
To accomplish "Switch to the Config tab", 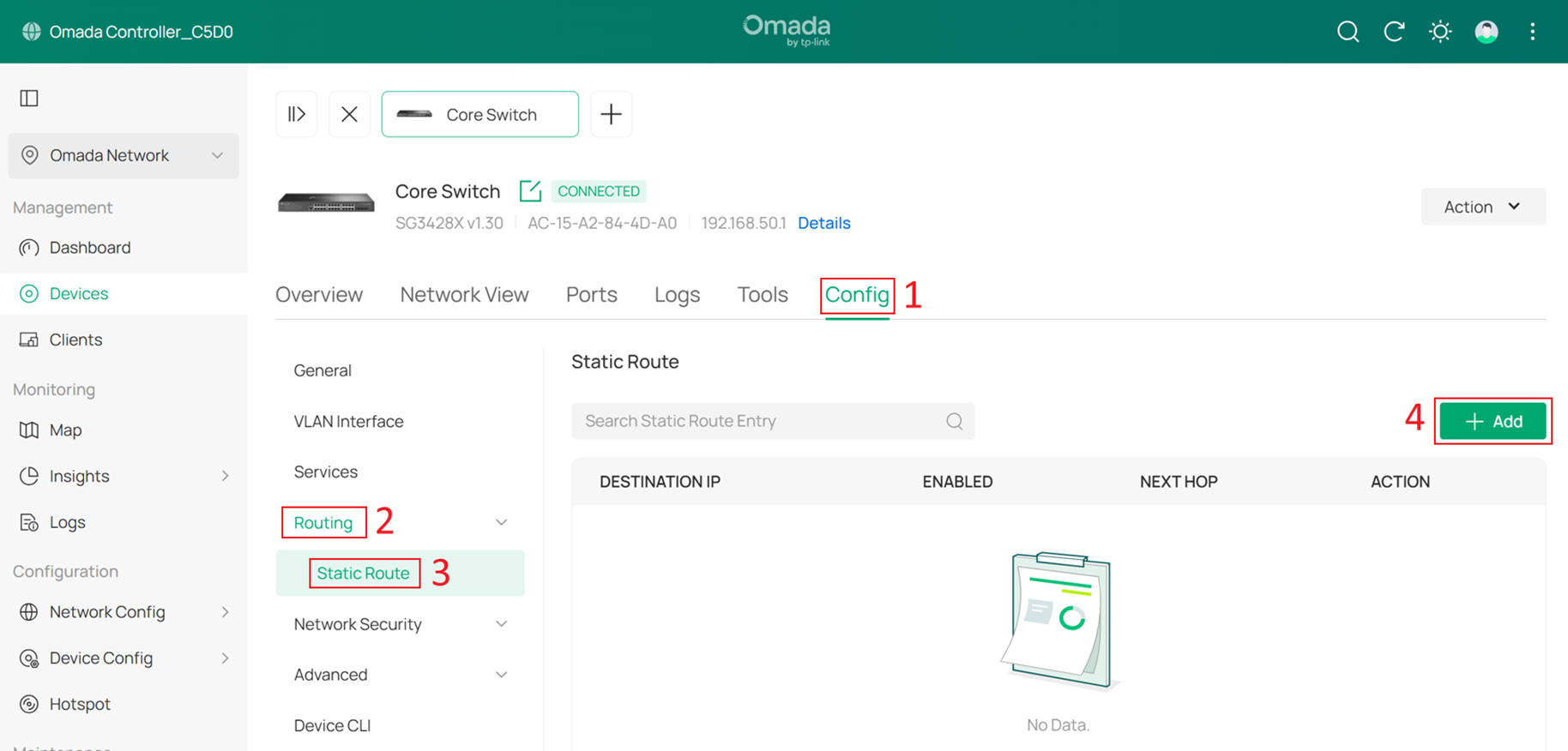I will point(857,295).
